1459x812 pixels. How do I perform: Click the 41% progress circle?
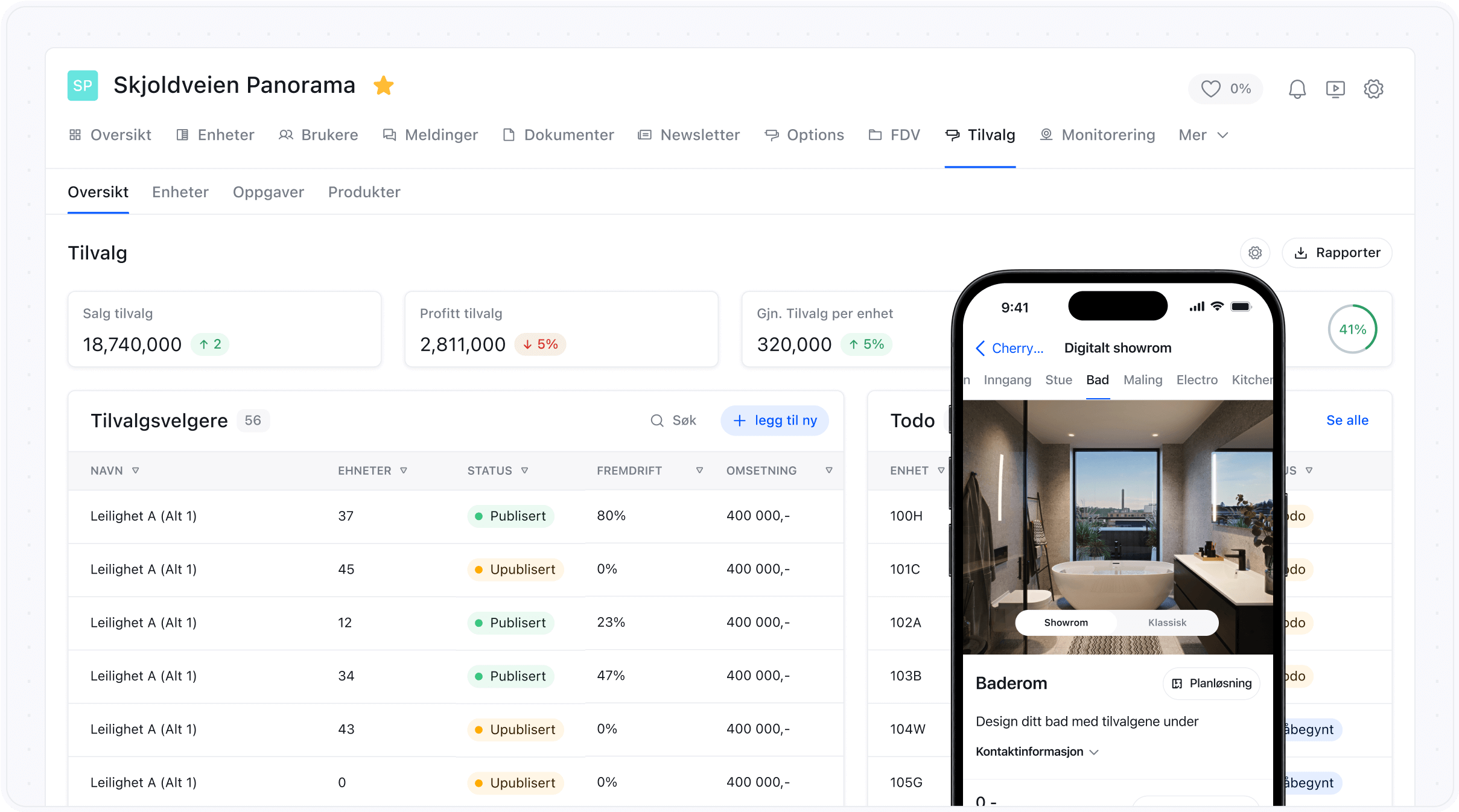[1352, 329]
